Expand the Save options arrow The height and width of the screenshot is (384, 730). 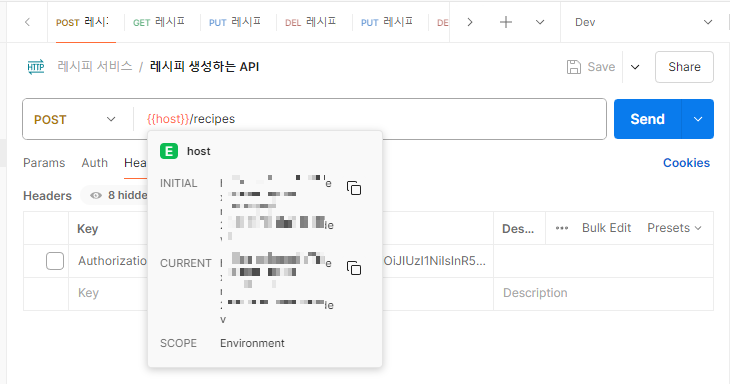635,67
